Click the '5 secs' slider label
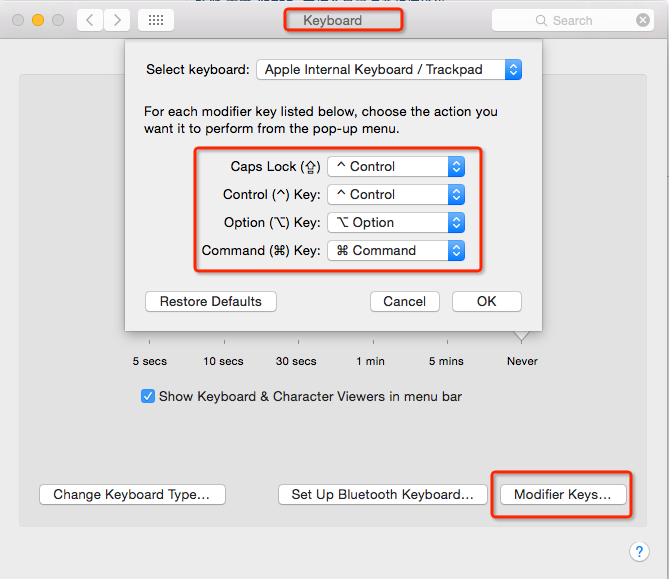 (149, 361)
